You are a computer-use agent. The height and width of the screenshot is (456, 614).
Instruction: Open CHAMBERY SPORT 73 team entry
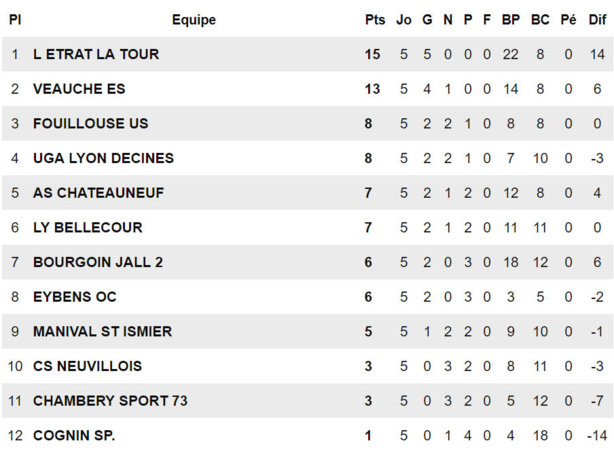click(x=110, y=401)
